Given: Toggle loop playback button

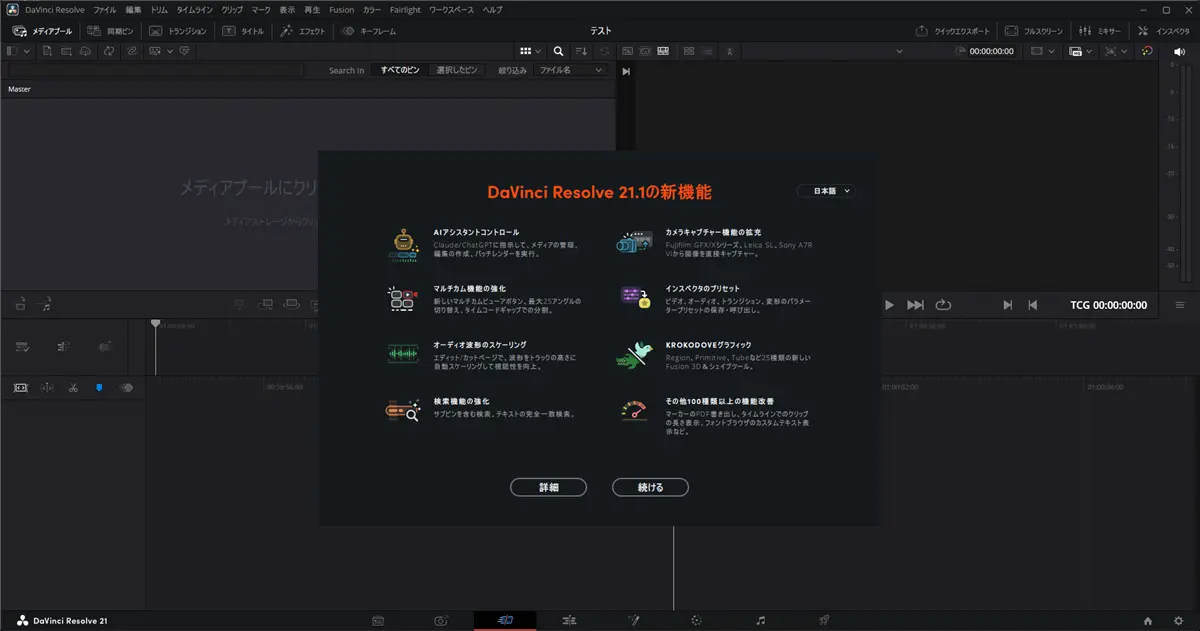Looking at the screenshot, I should click(x=943, y=305).
